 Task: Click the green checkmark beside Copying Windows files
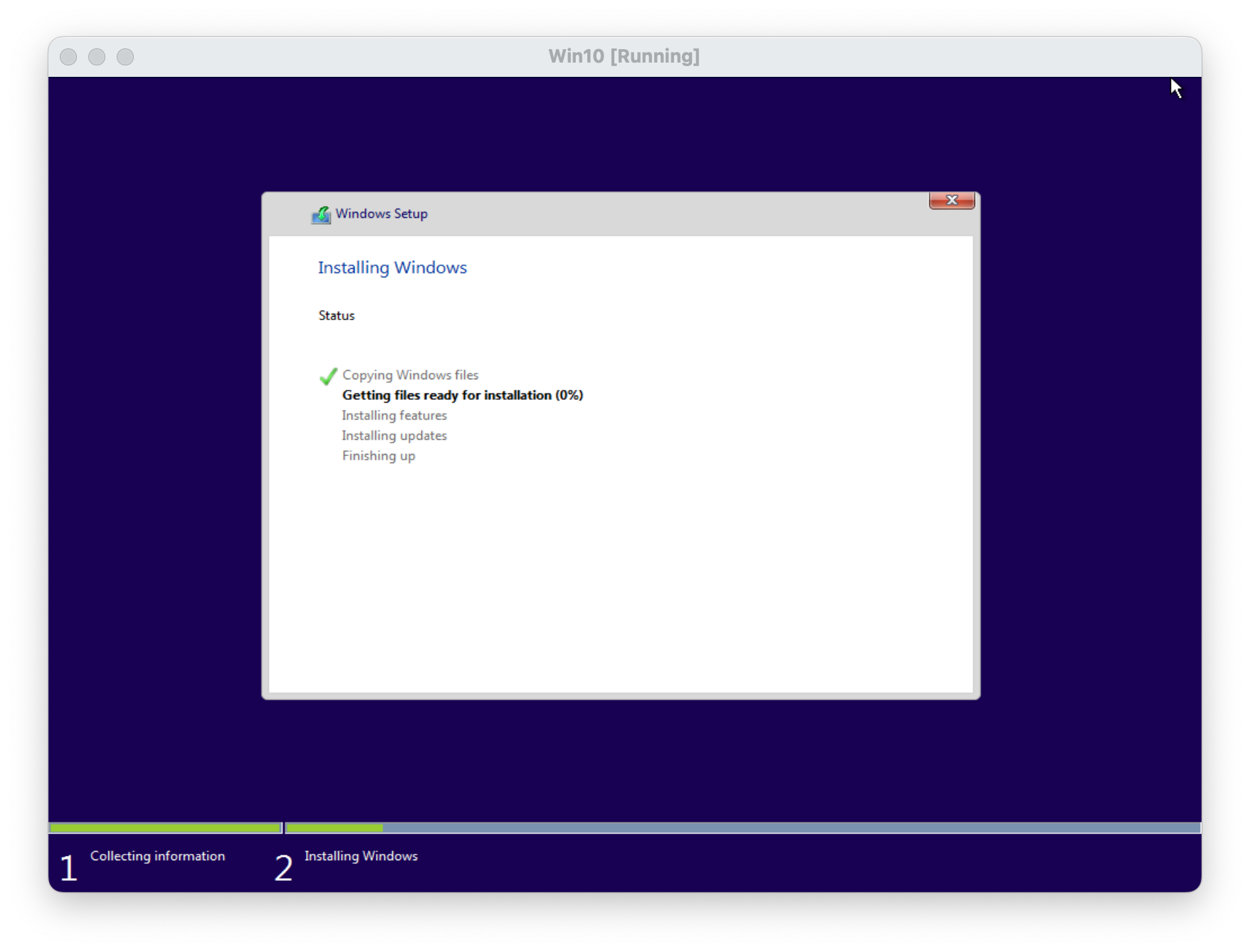(328, 376)
